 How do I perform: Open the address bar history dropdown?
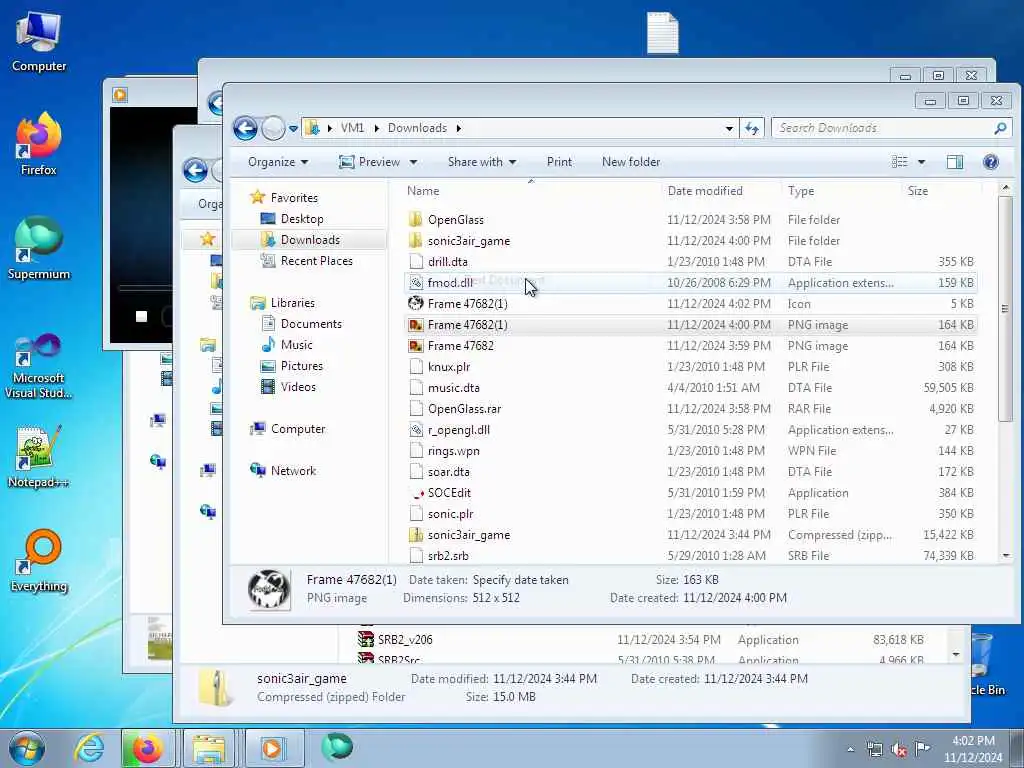(729, 129)
